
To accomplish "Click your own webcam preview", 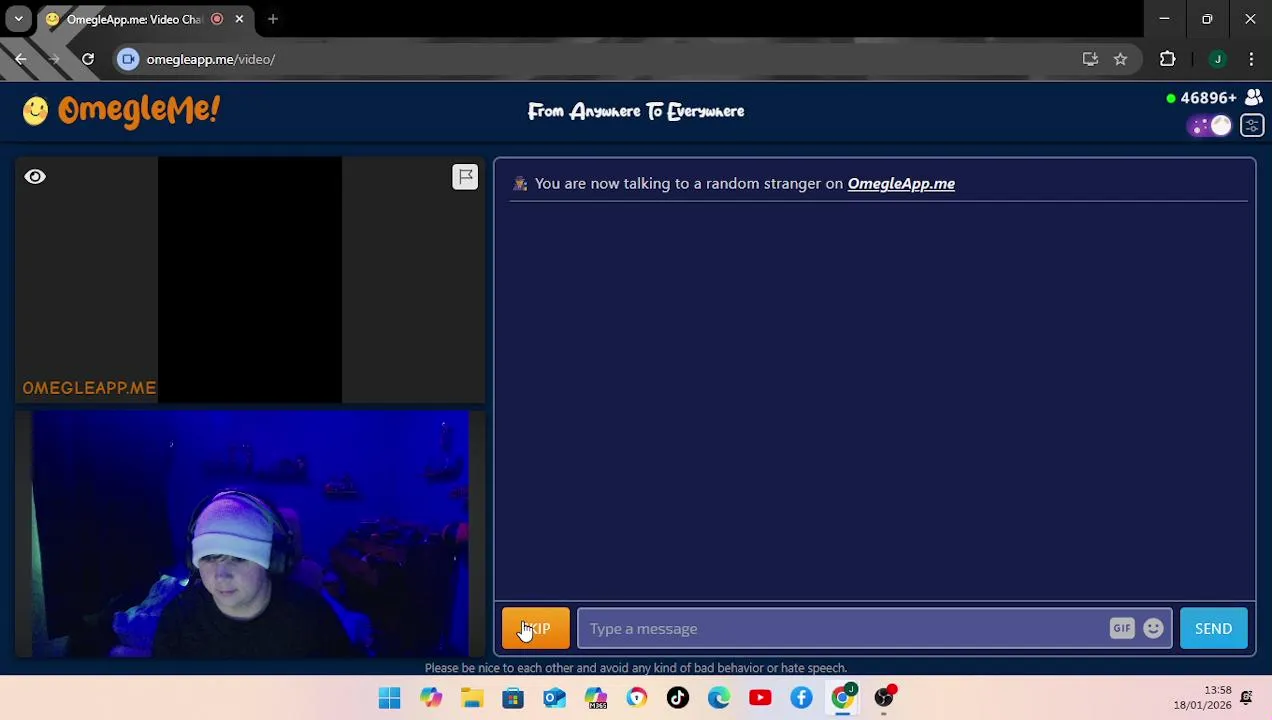I will coord(250,533).
